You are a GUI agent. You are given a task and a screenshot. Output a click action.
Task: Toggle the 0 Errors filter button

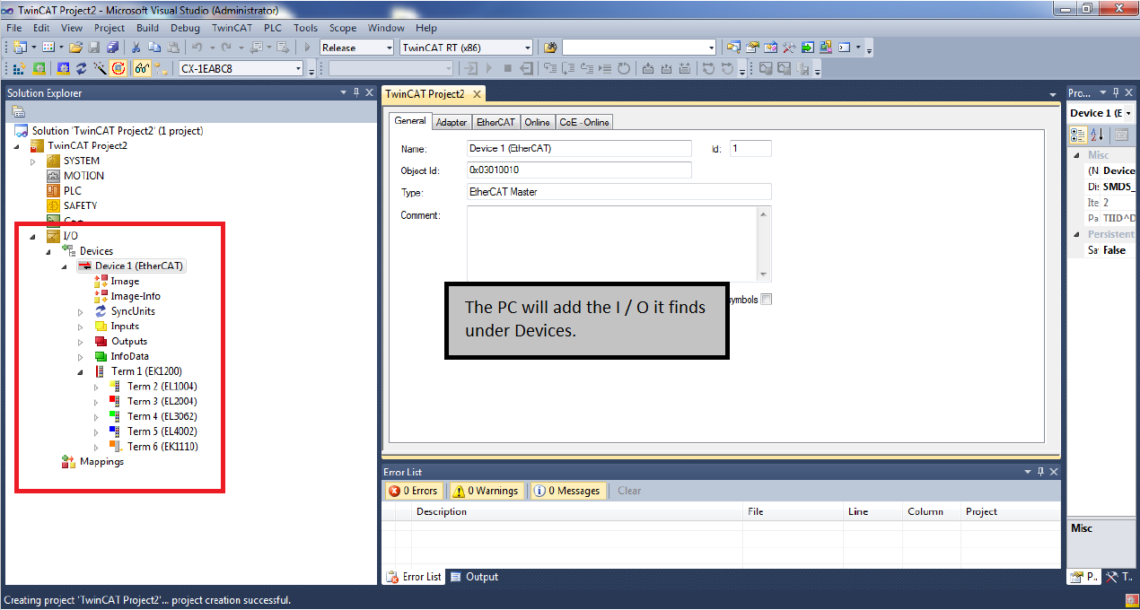[413, 491]
